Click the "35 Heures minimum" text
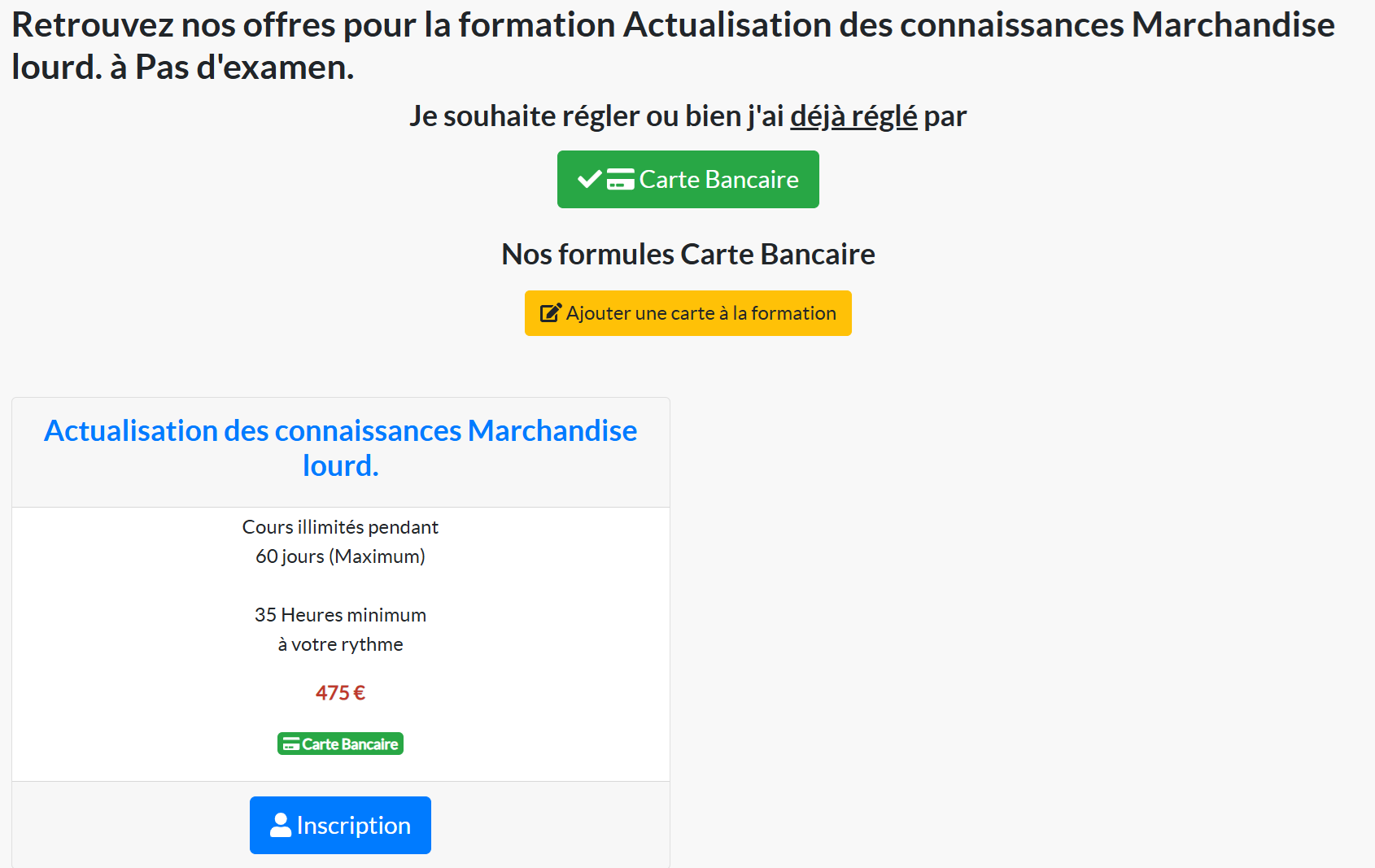Screen dimensions: 1375x868 pyautogui.click(x=340, y=615)
